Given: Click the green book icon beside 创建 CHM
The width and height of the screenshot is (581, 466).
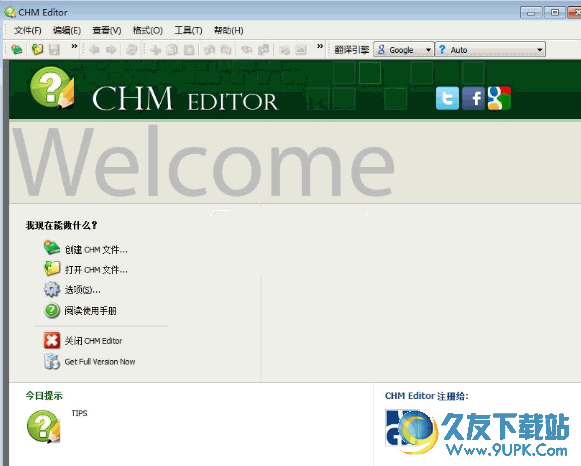Looking at the screenshot, I should pos(52,248).
